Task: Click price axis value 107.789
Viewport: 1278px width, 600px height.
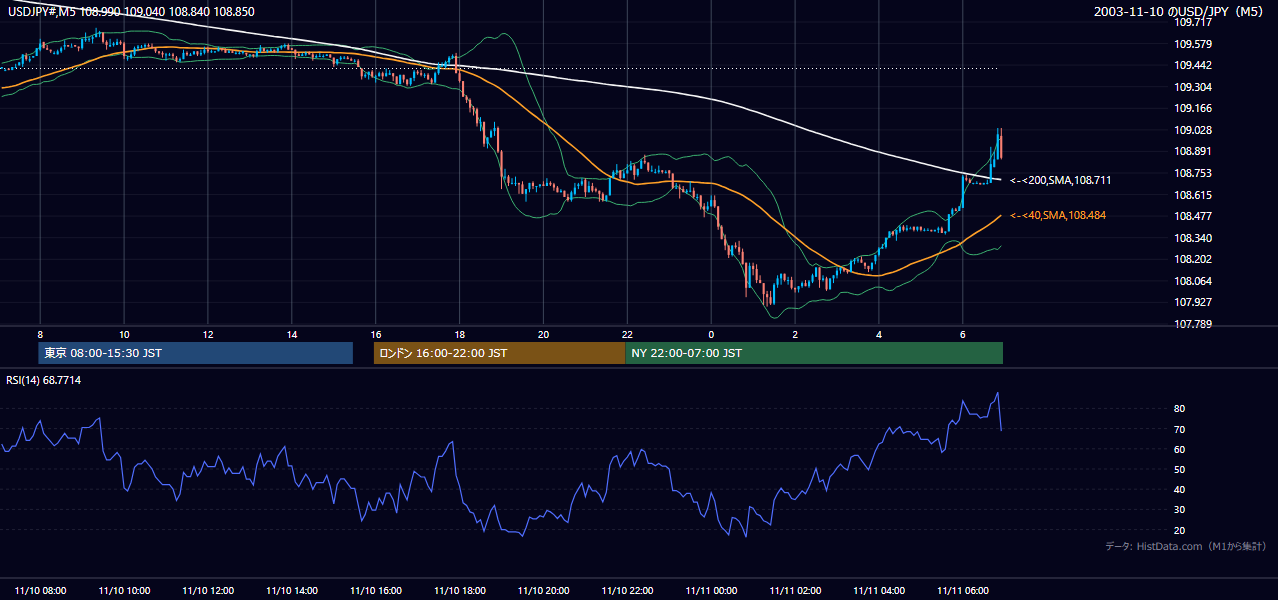Action: [x=1194, y=324]
